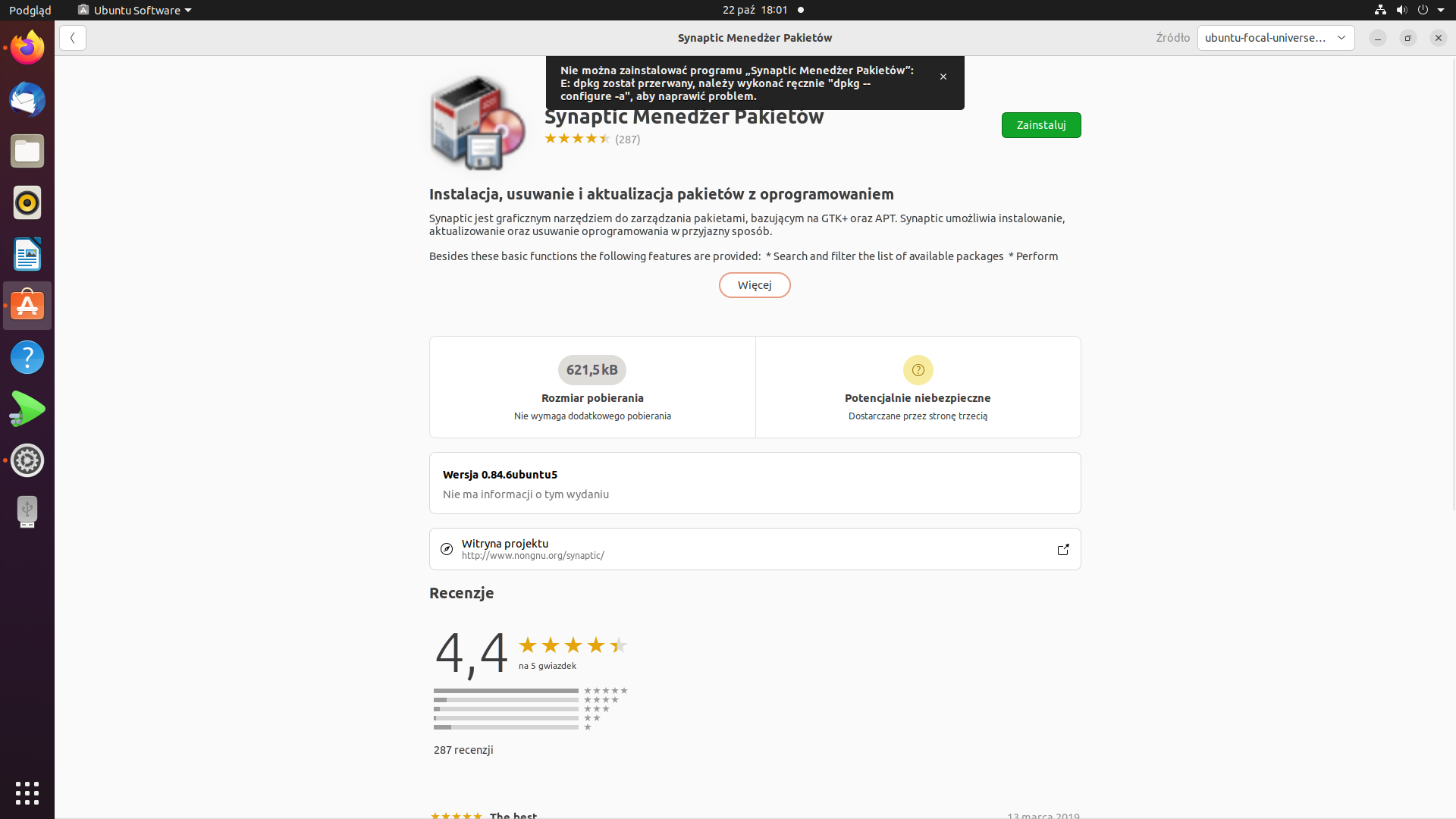Click the 287 recenzji text

[x=463, y=750]
